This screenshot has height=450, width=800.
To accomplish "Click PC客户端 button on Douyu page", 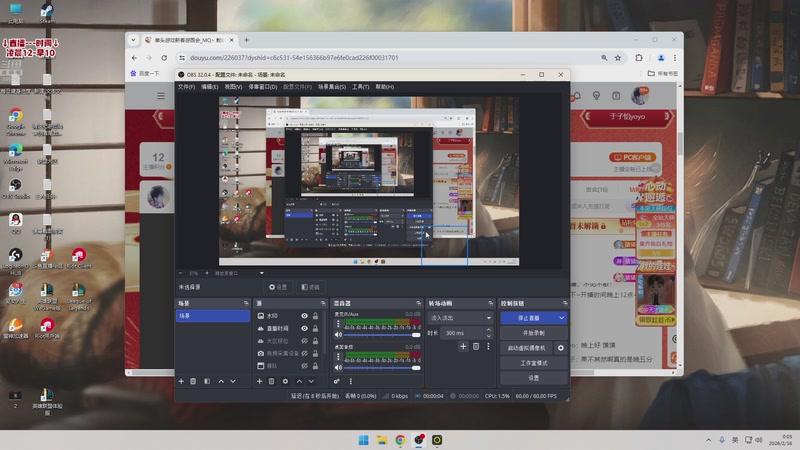I will 633,158.
